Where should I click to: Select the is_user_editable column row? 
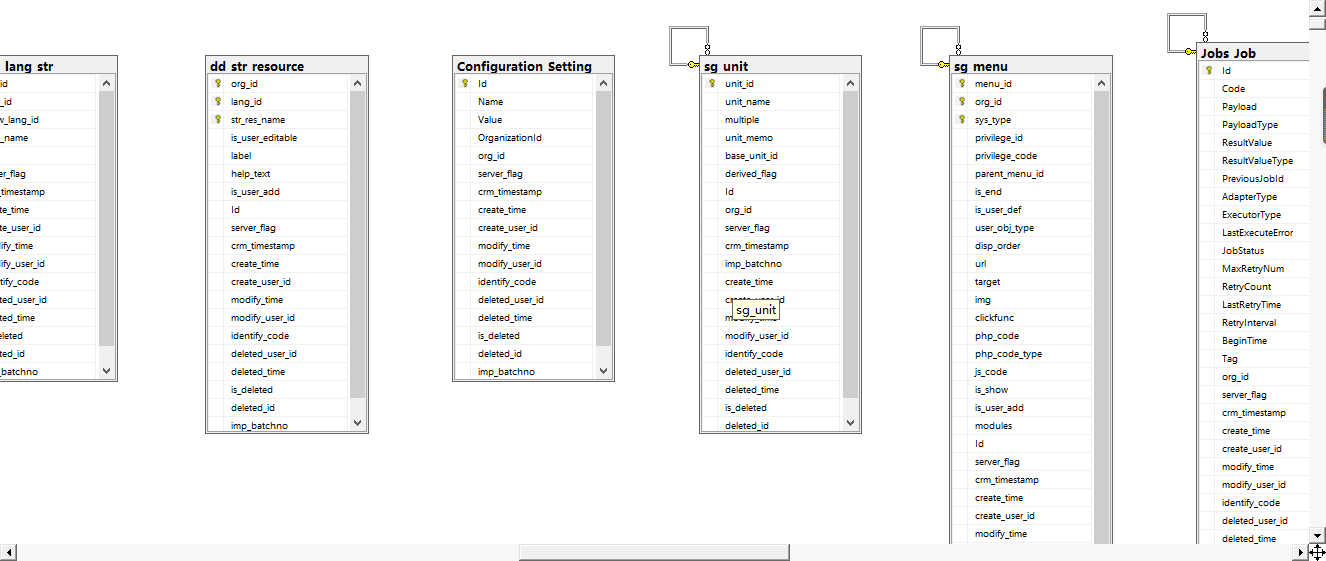coord(279,138)
